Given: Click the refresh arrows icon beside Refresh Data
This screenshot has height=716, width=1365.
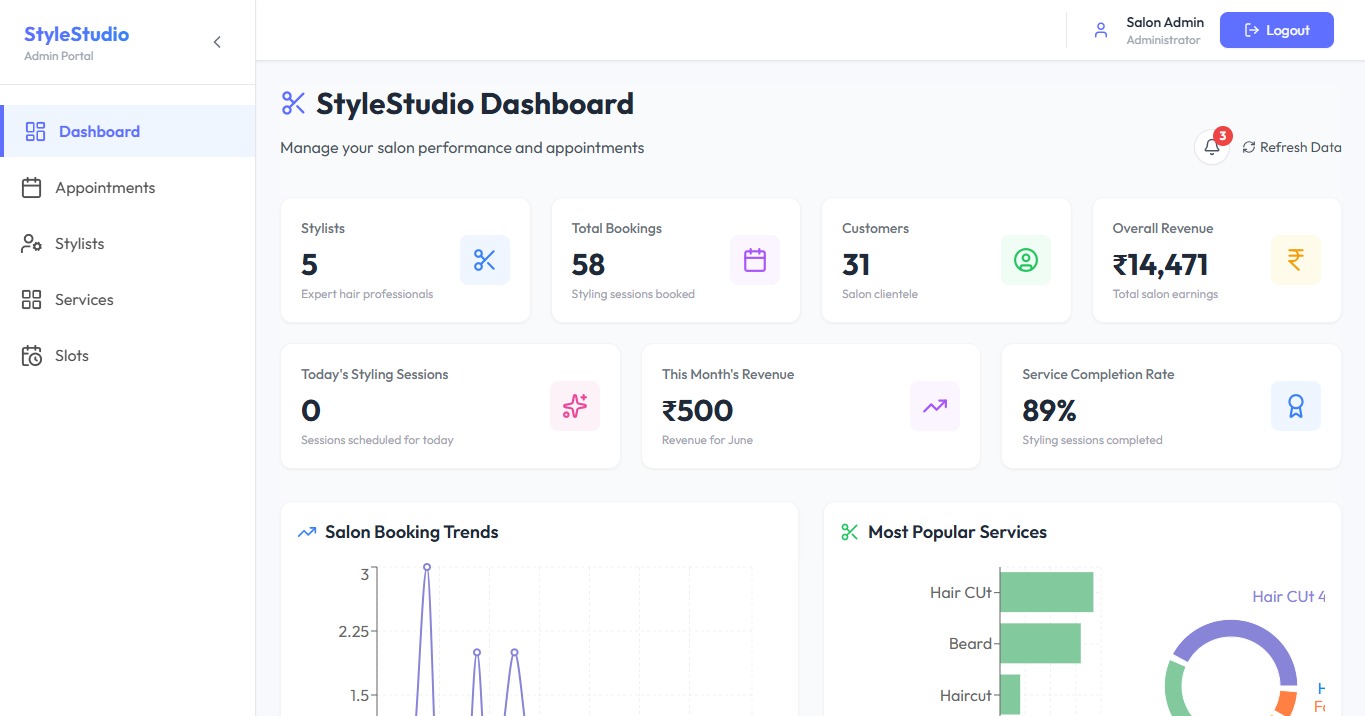Looking at the screenshot, I should pyautogui.click(x=1249, y=147).
